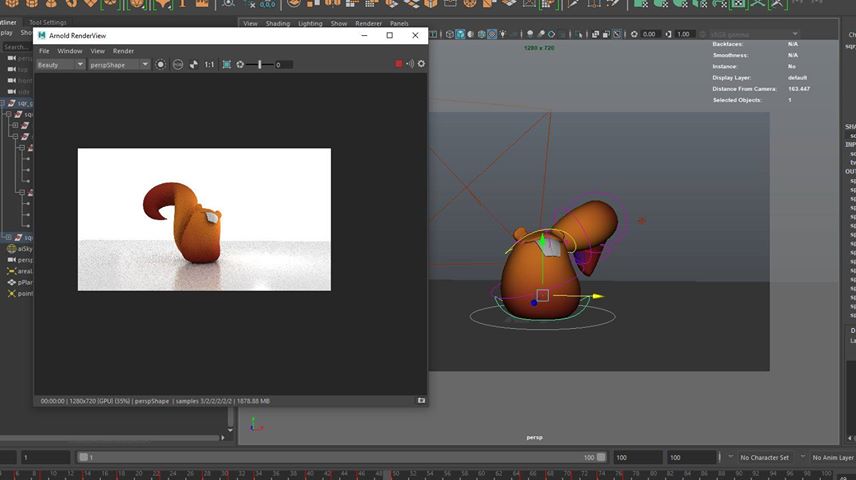856x480 pixels.
Task: Click the Outliner horizontal scrollbar right arrow
Action: tap(223, 437)
